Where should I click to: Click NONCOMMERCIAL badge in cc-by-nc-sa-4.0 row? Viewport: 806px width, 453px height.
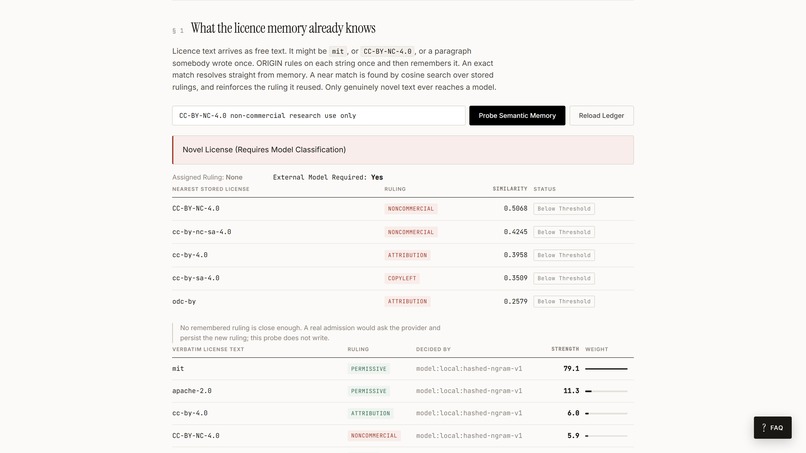coord(411,232)
